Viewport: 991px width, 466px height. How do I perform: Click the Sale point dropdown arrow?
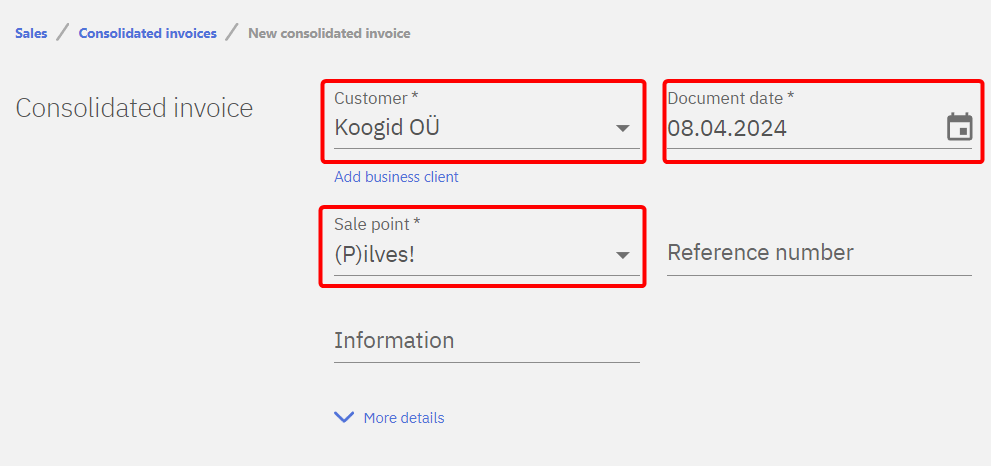[622, 255]
